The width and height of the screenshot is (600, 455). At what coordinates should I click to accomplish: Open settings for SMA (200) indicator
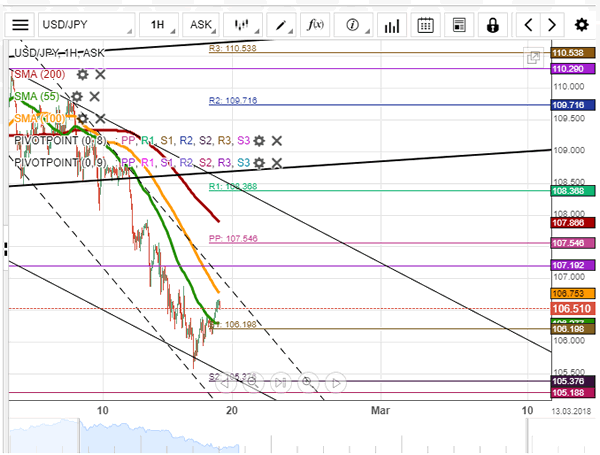(83, 74)
